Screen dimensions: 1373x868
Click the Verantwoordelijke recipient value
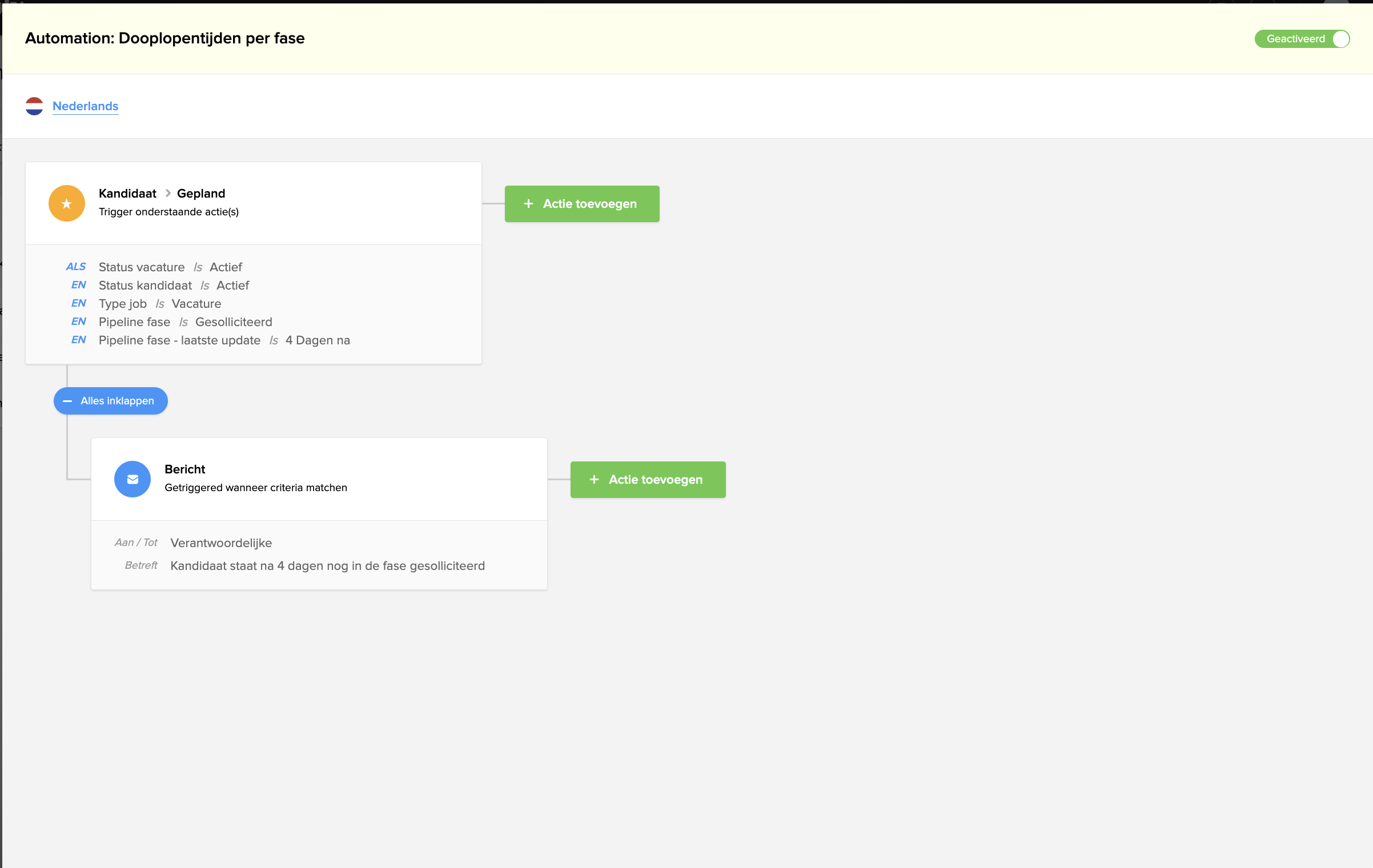click(x=221, y=543)
